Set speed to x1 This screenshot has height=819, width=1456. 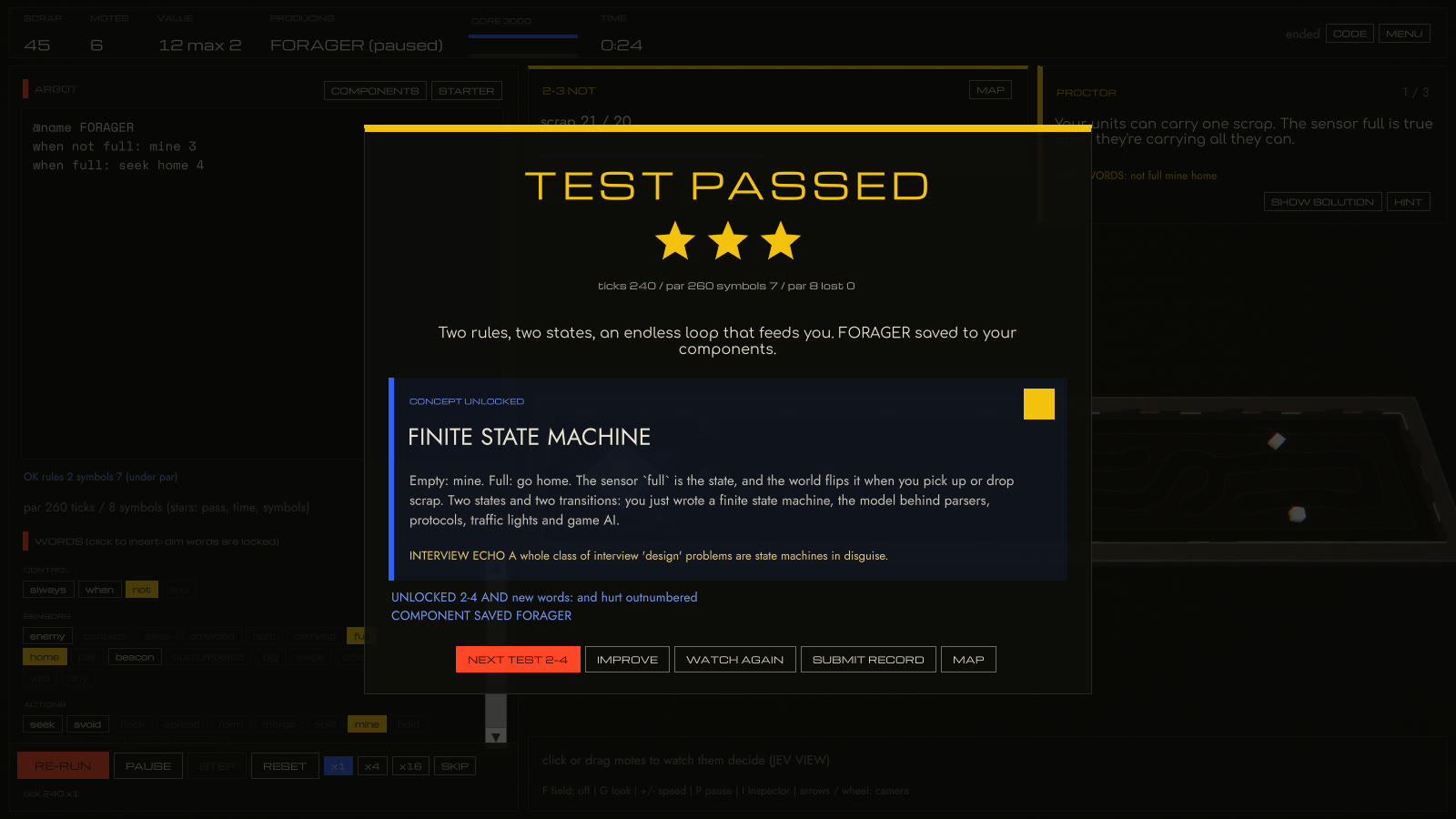pyautogui.click(x=338, y=766)
